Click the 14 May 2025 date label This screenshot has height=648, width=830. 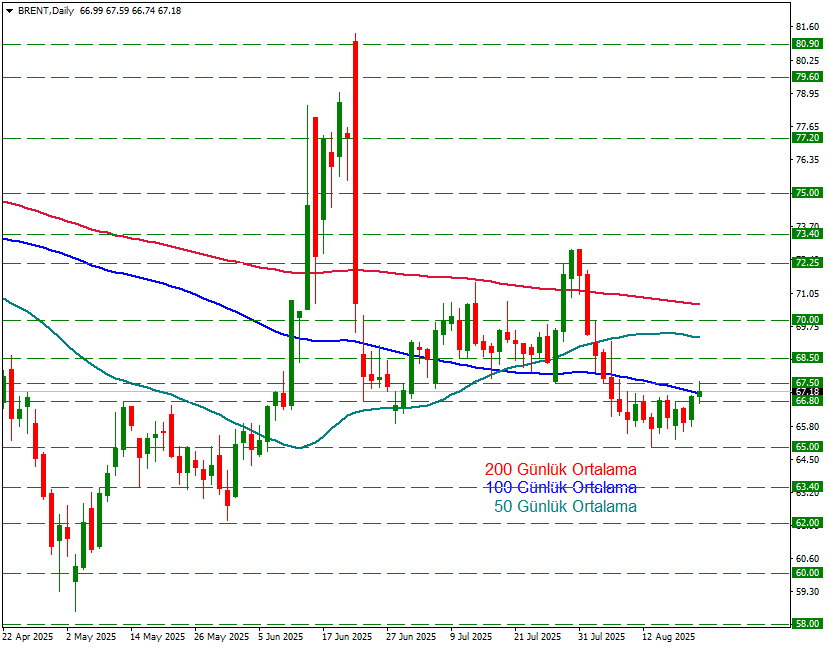click(x=158, y=637)
